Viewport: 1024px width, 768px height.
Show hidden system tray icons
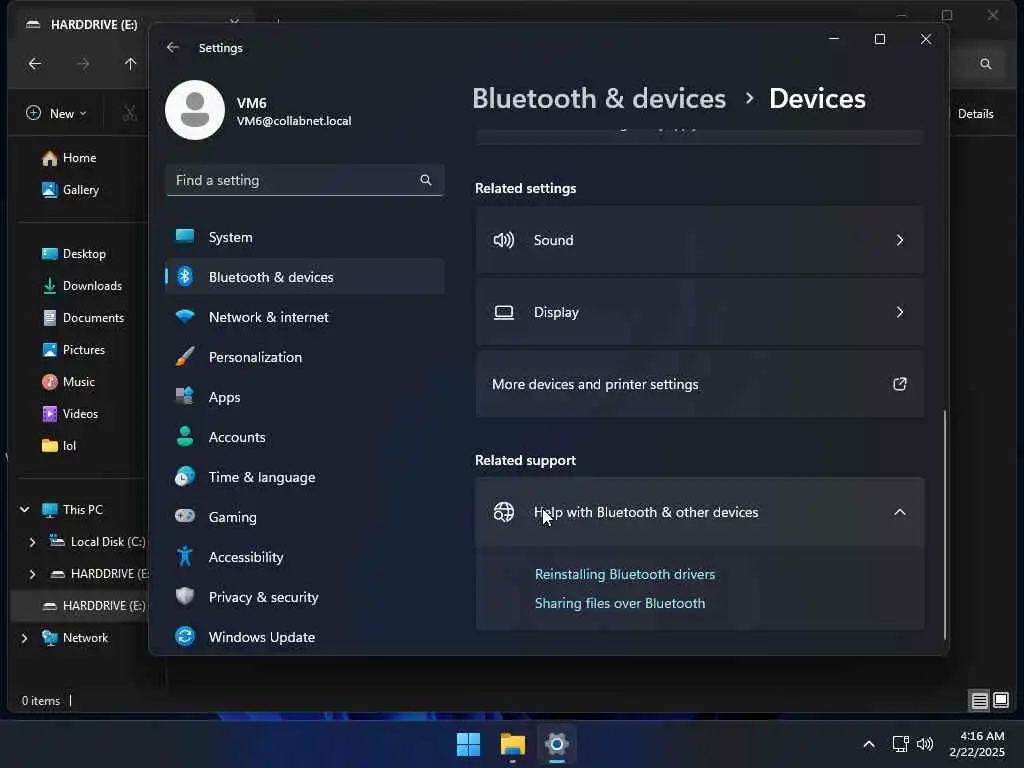869,744
